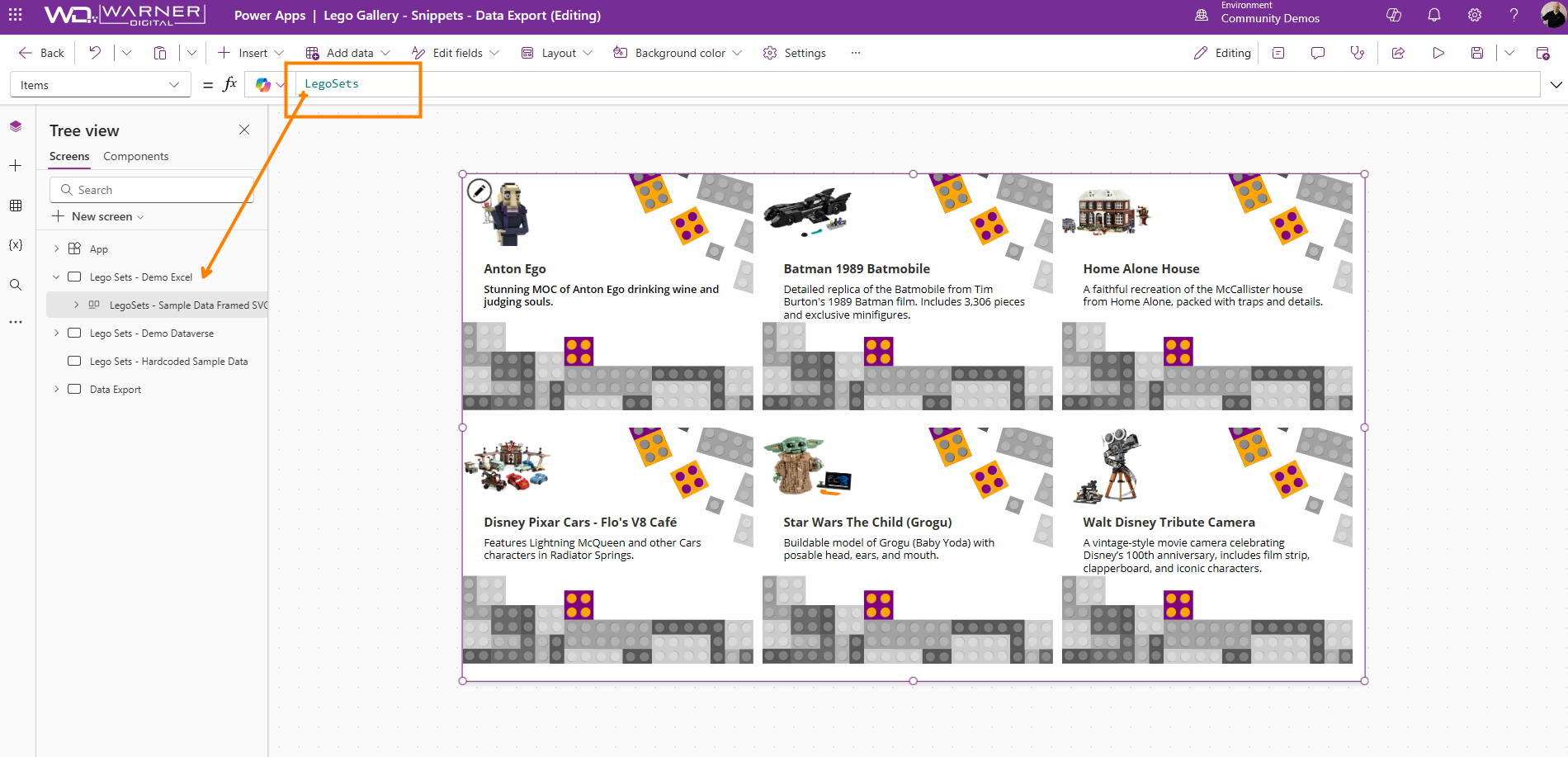The image size is (1568, 757).
Task: Click the Copilot icon in header
Action: point(1394,15)
